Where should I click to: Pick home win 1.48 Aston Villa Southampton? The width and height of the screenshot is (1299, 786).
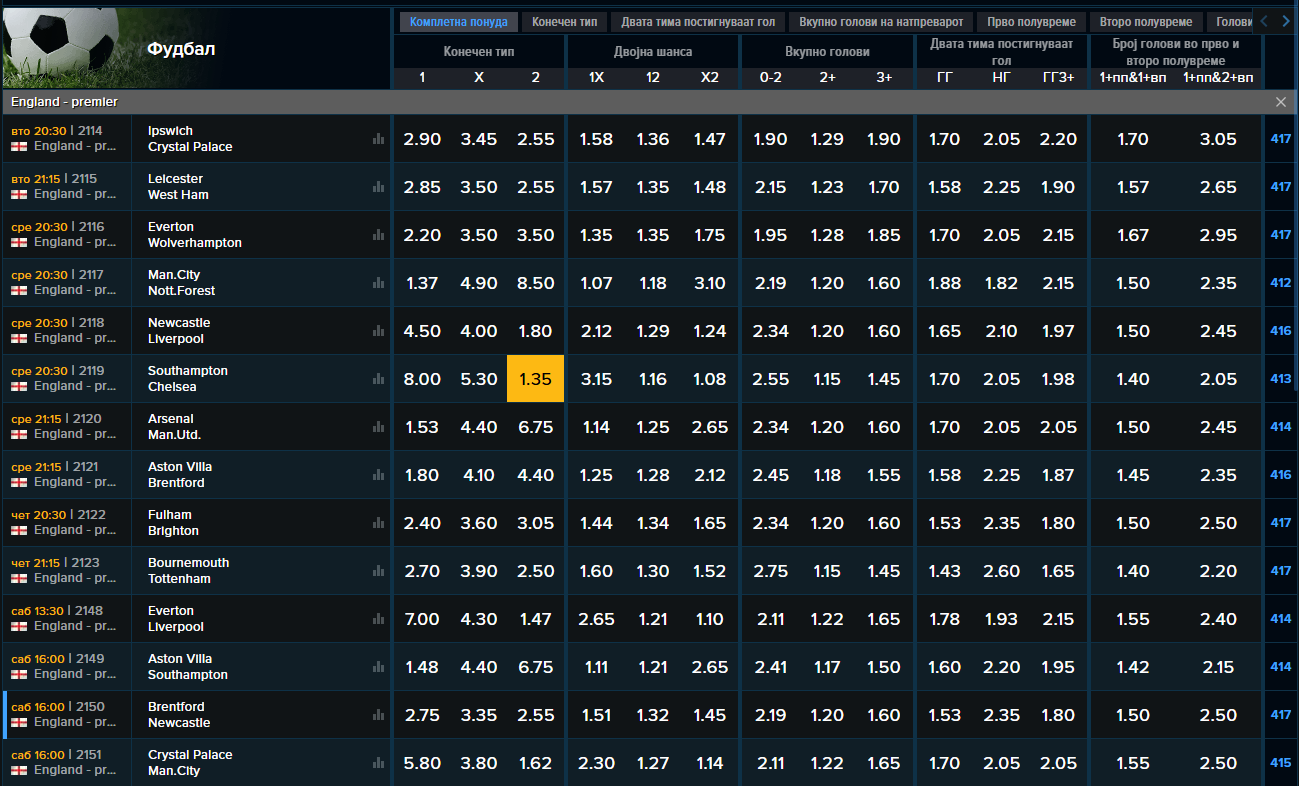point(422,667)
